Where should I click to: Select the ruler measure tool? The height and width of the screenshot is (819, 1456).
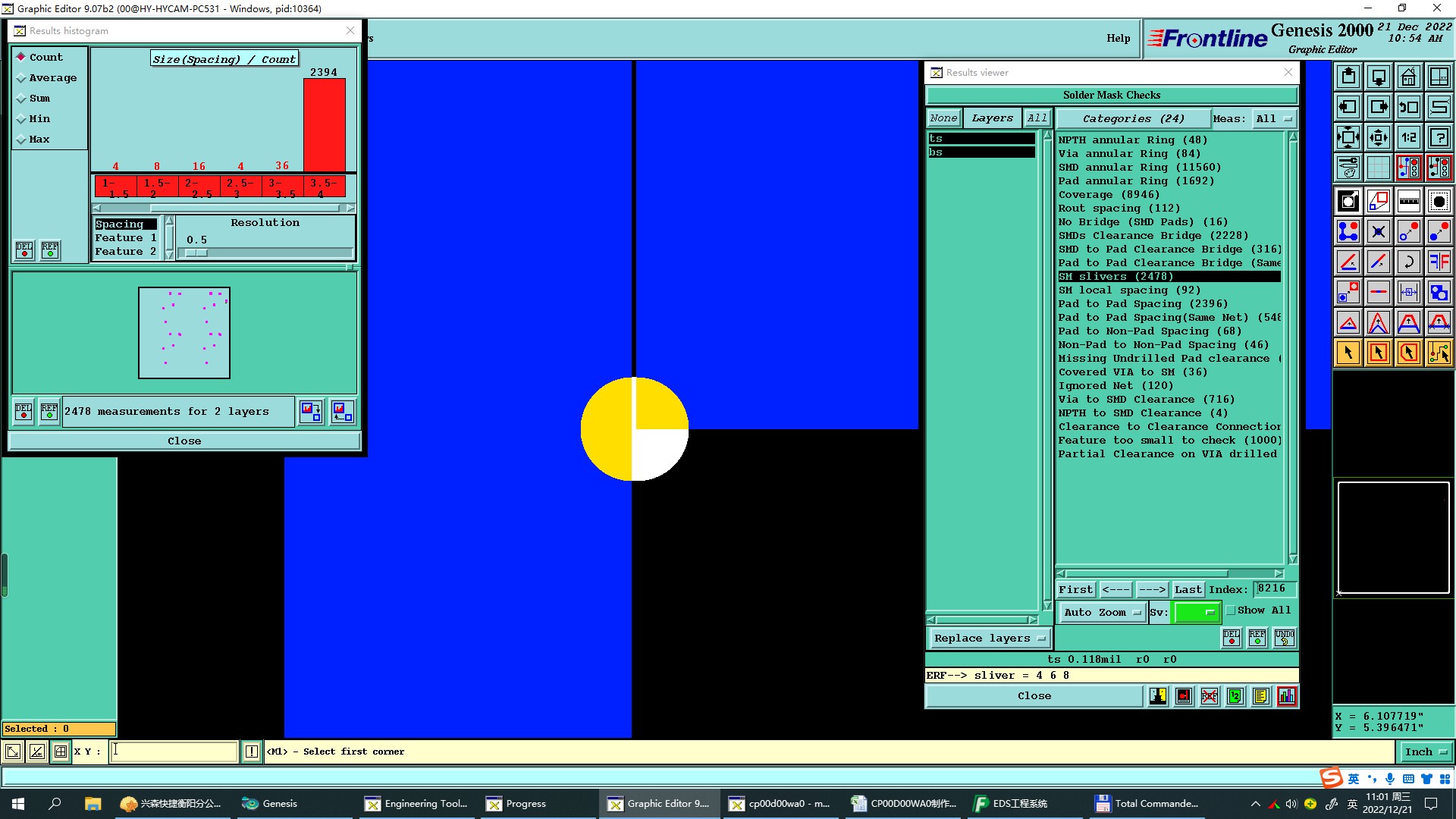click(1408, 201)
